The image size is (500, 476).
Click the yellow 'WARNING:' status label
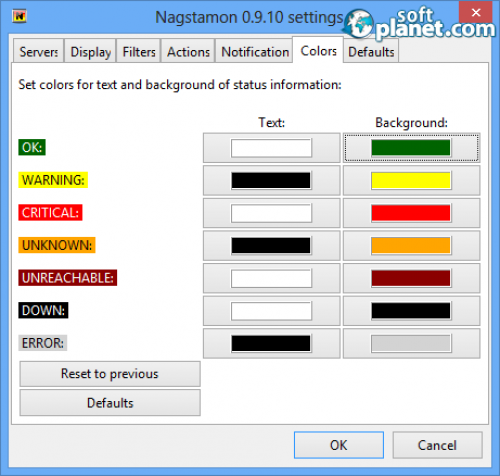(x=53, y=180)
